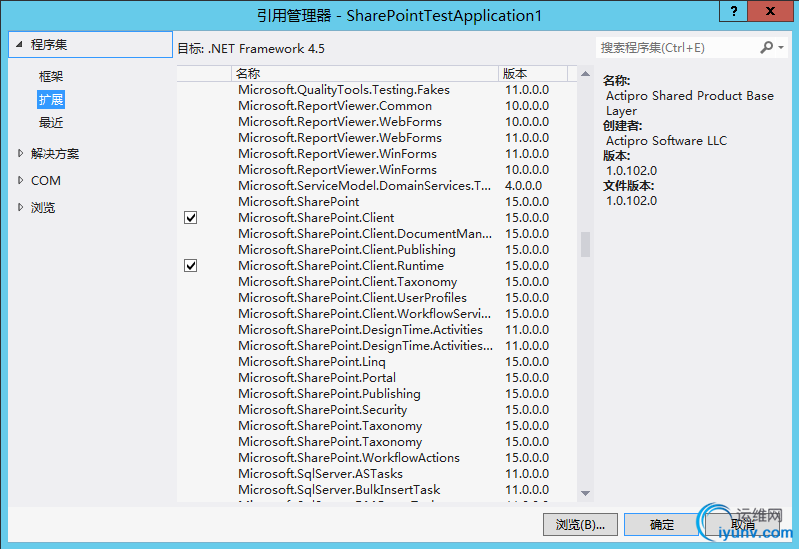Collapse the 程序集 category
This screenshot has width=799, height=549.
(x=19, y=44)
